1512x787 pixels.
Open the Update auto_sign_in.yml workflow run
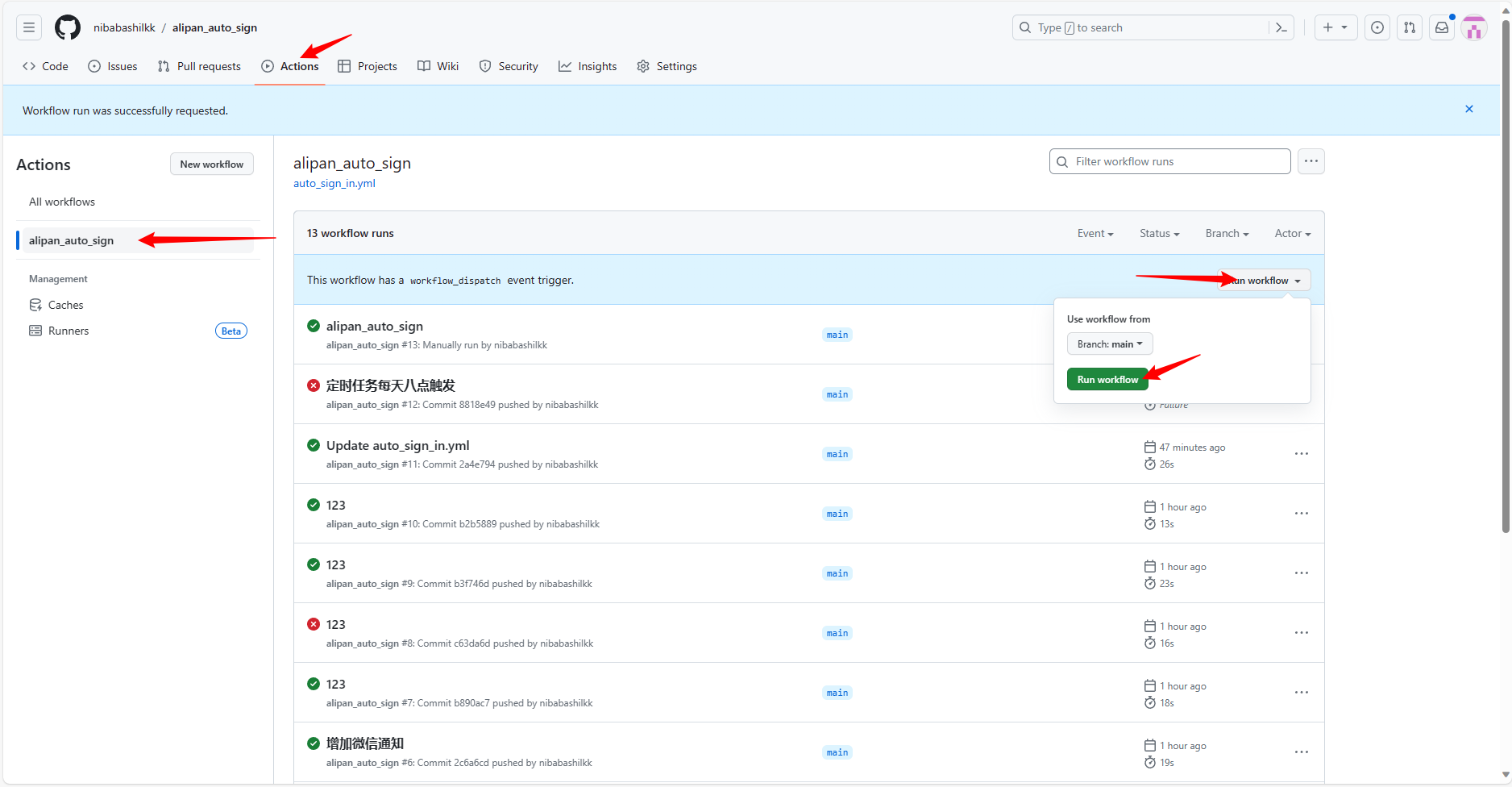pyautogui.click(x=397, y=446)
